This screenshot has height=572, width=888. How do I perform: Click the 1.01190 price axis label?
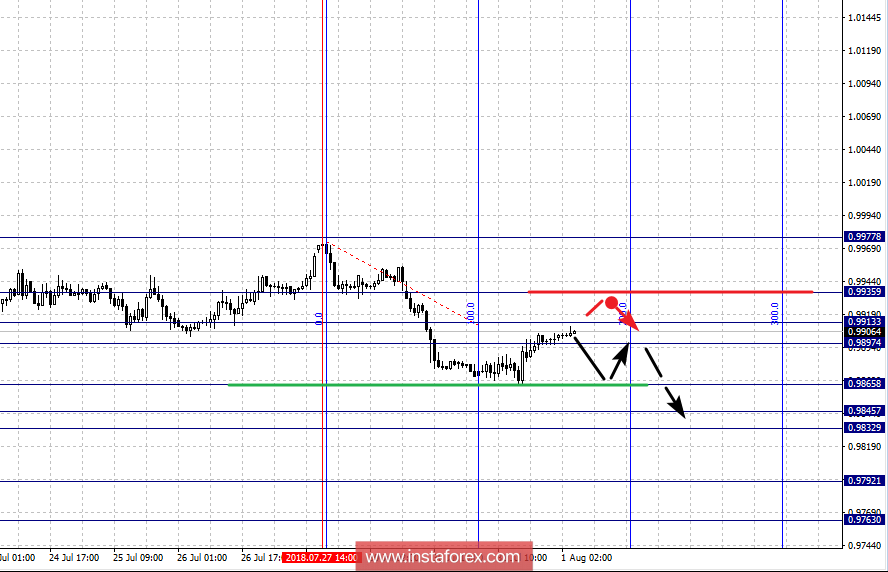point(864,51)
